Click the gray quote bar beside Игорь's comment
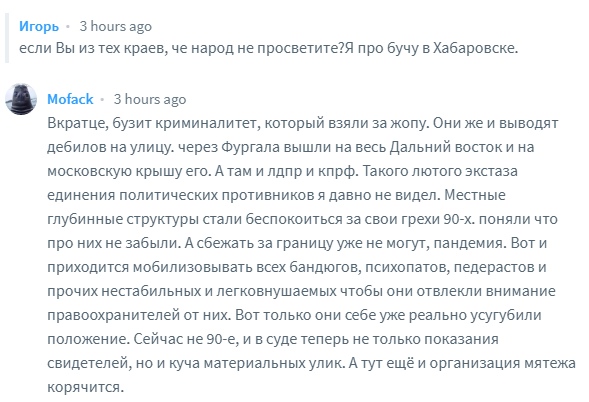Viewport: 589px width, 402px height. [x=7, y=38]
